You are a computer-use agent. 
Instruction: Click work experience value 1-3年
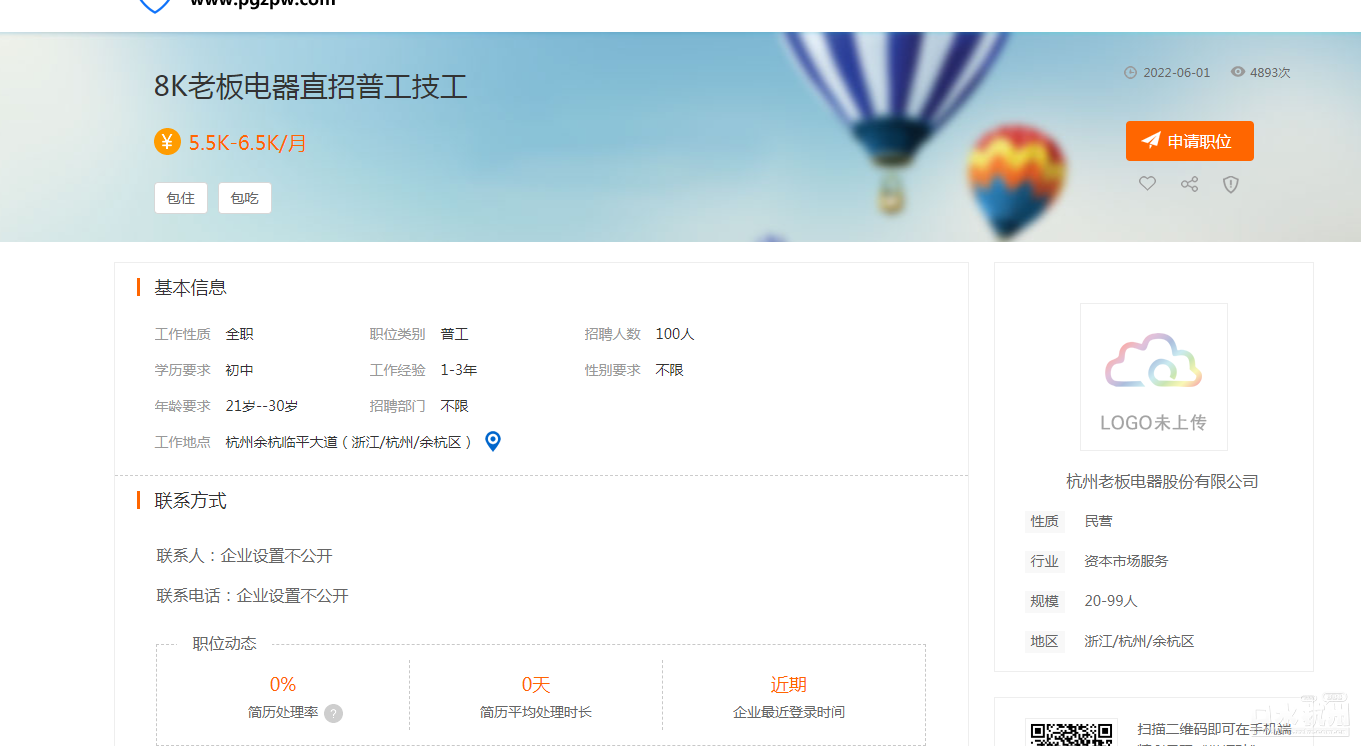(459, 370)
